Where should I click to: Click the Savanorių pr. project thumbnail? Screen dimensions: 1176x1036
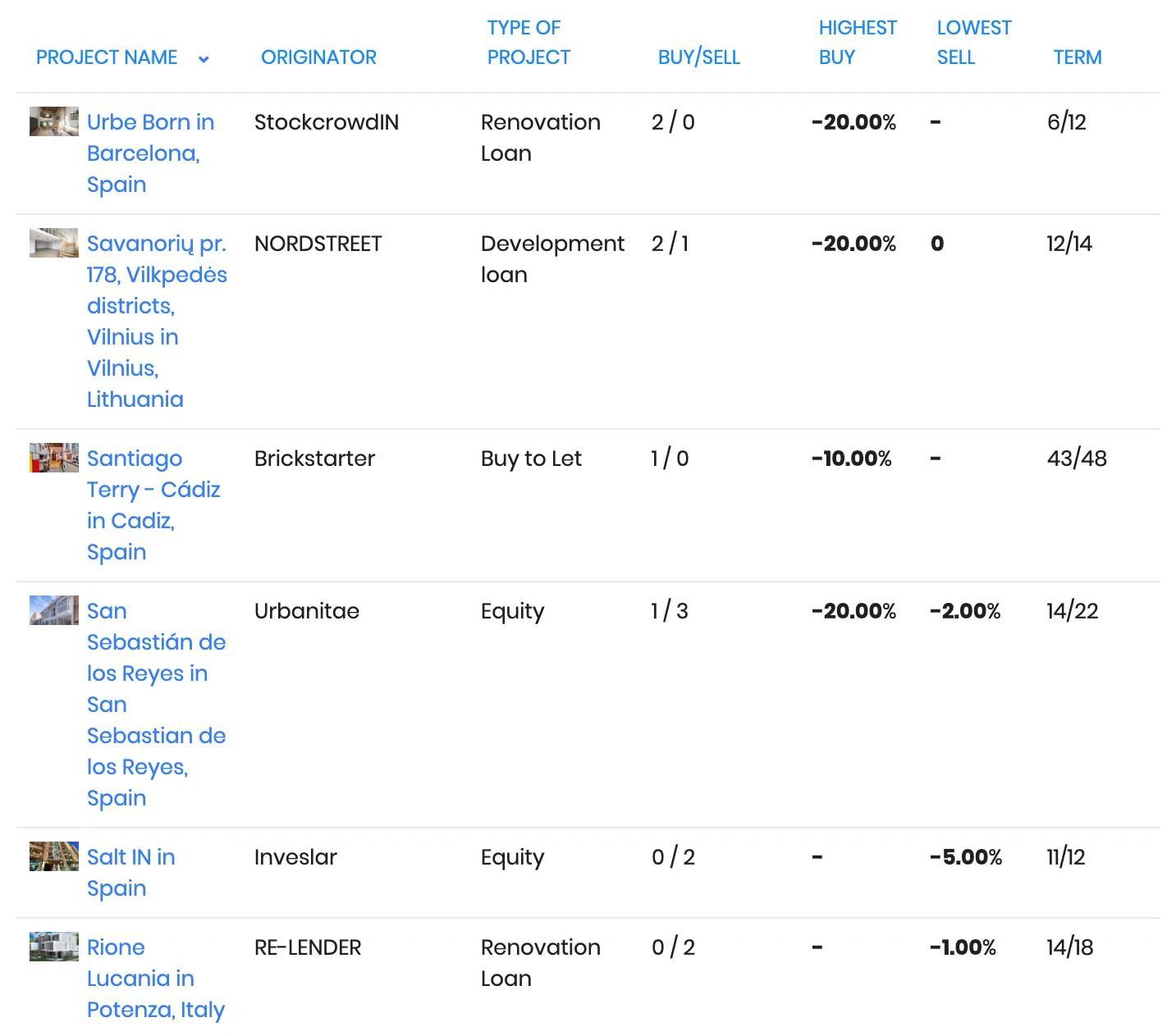54,243
